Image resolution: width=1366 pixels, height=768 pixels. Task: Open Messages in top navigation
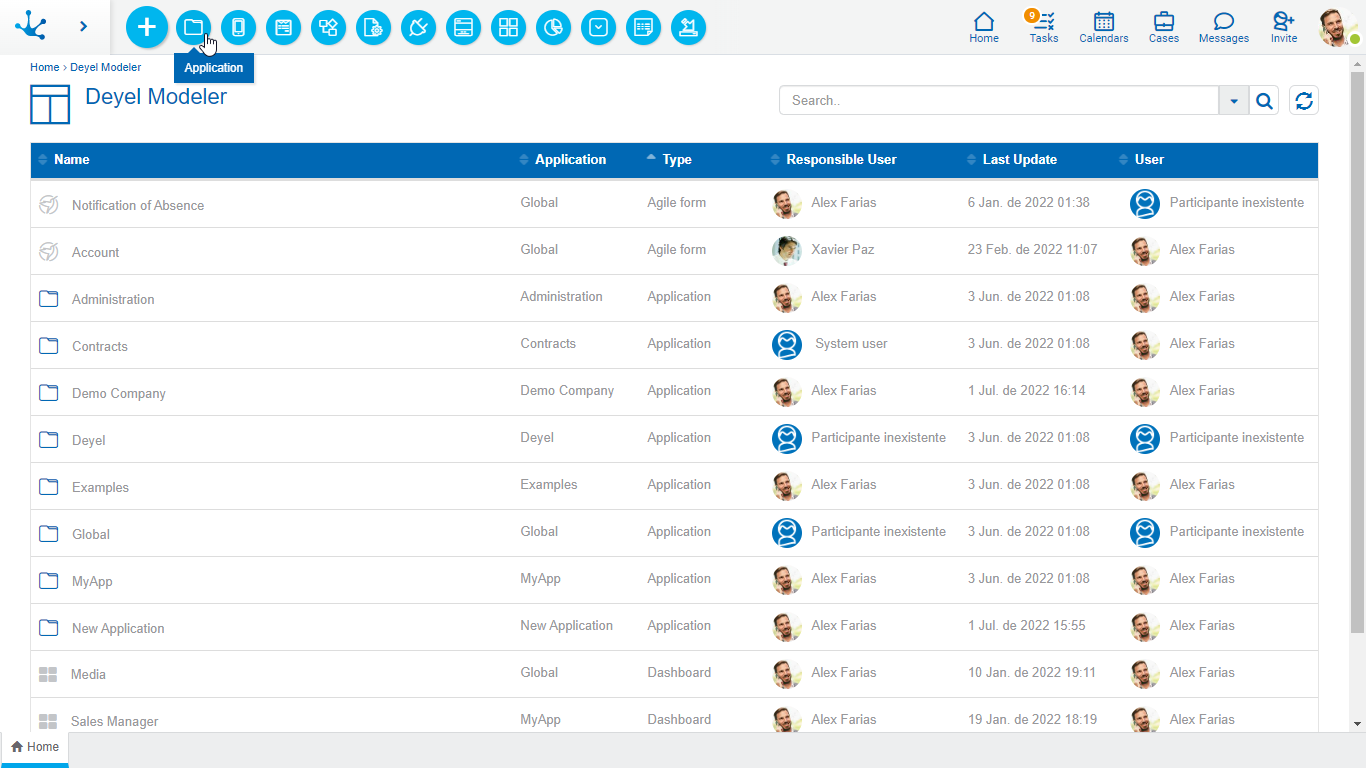1224,27
